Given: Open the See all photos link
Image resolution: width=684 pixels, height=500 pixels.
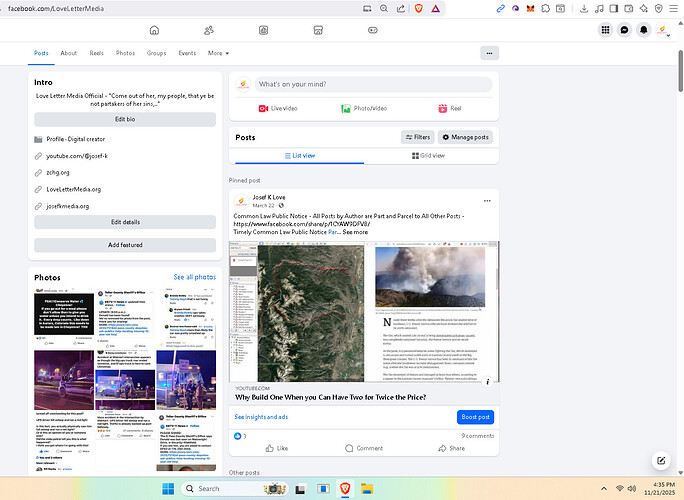Looking at the screenshot, I should point(194,276).
